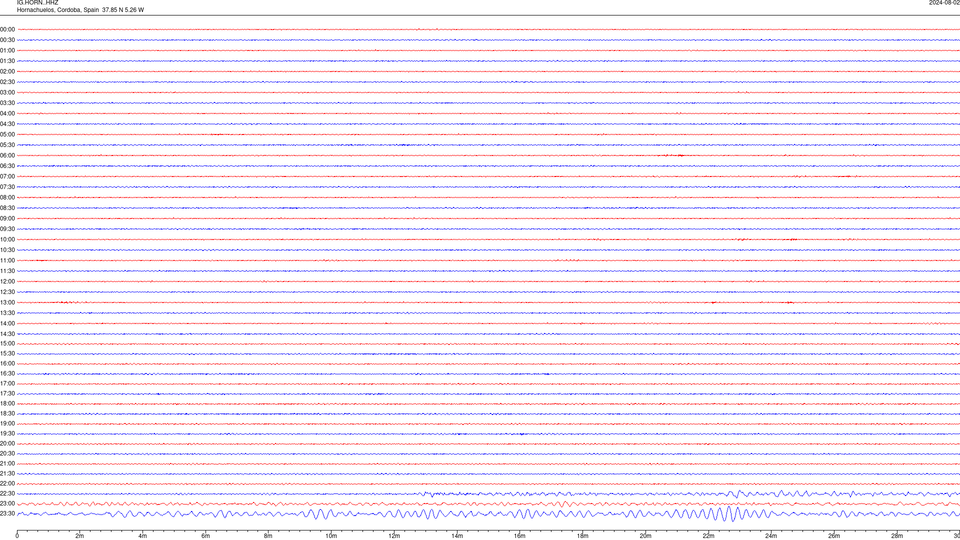The image size is (960, 540).
Task: Click the "09:30" time row label
Action: point(7,229)
